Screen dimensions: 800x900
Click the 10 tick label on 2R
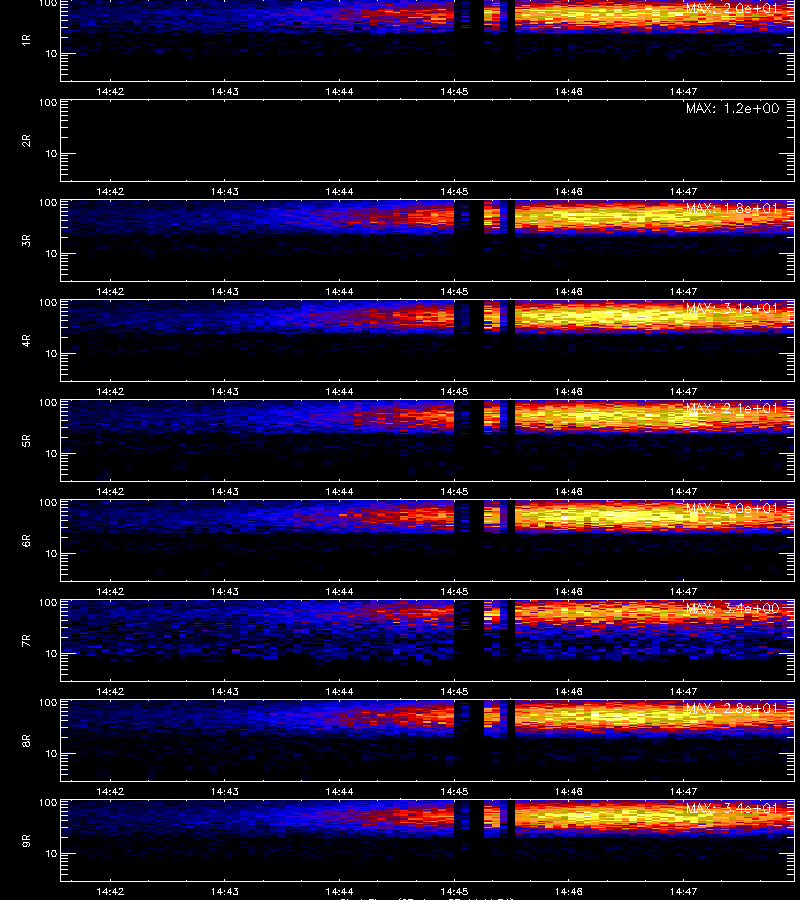click(x=51, y=153)
